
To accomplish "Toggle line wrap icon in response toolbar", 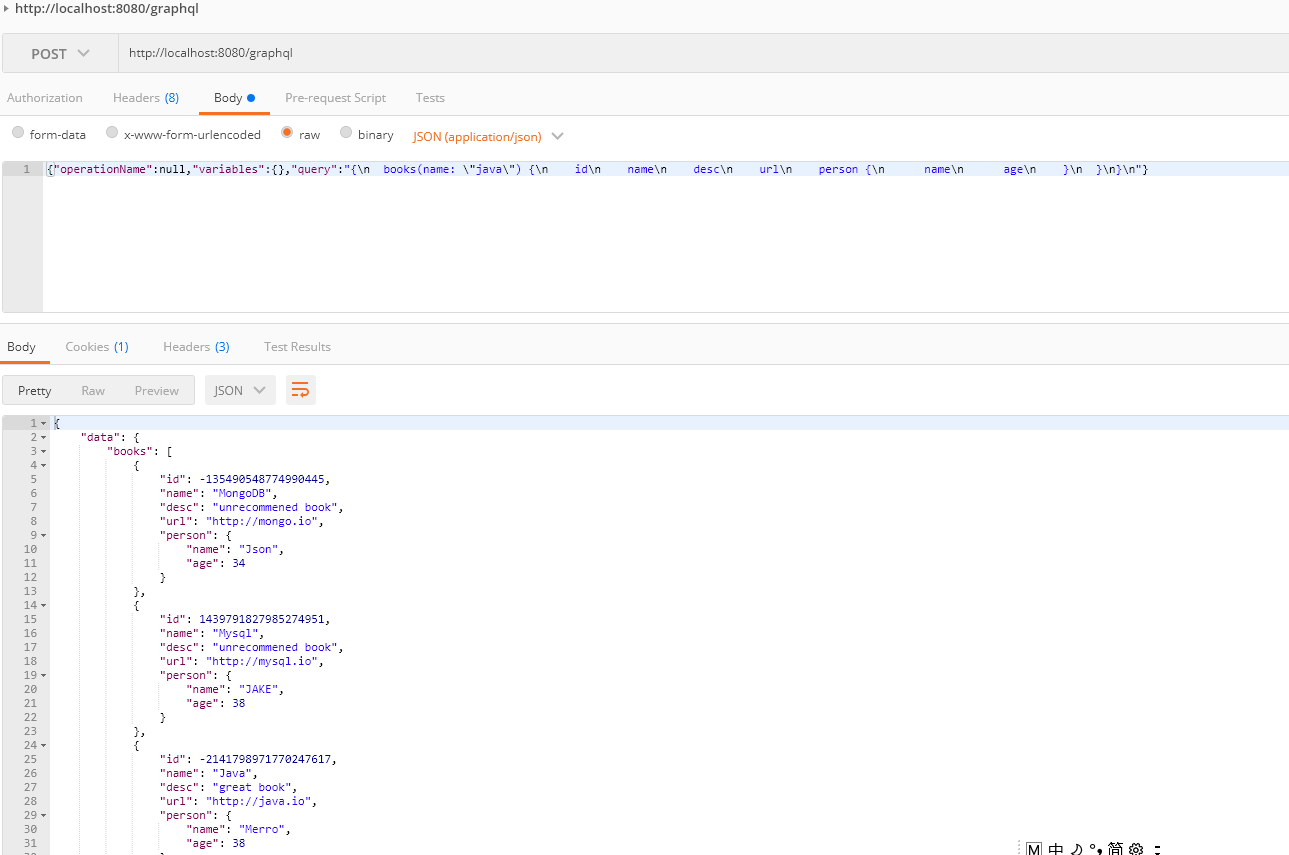I will coord(300,390).
